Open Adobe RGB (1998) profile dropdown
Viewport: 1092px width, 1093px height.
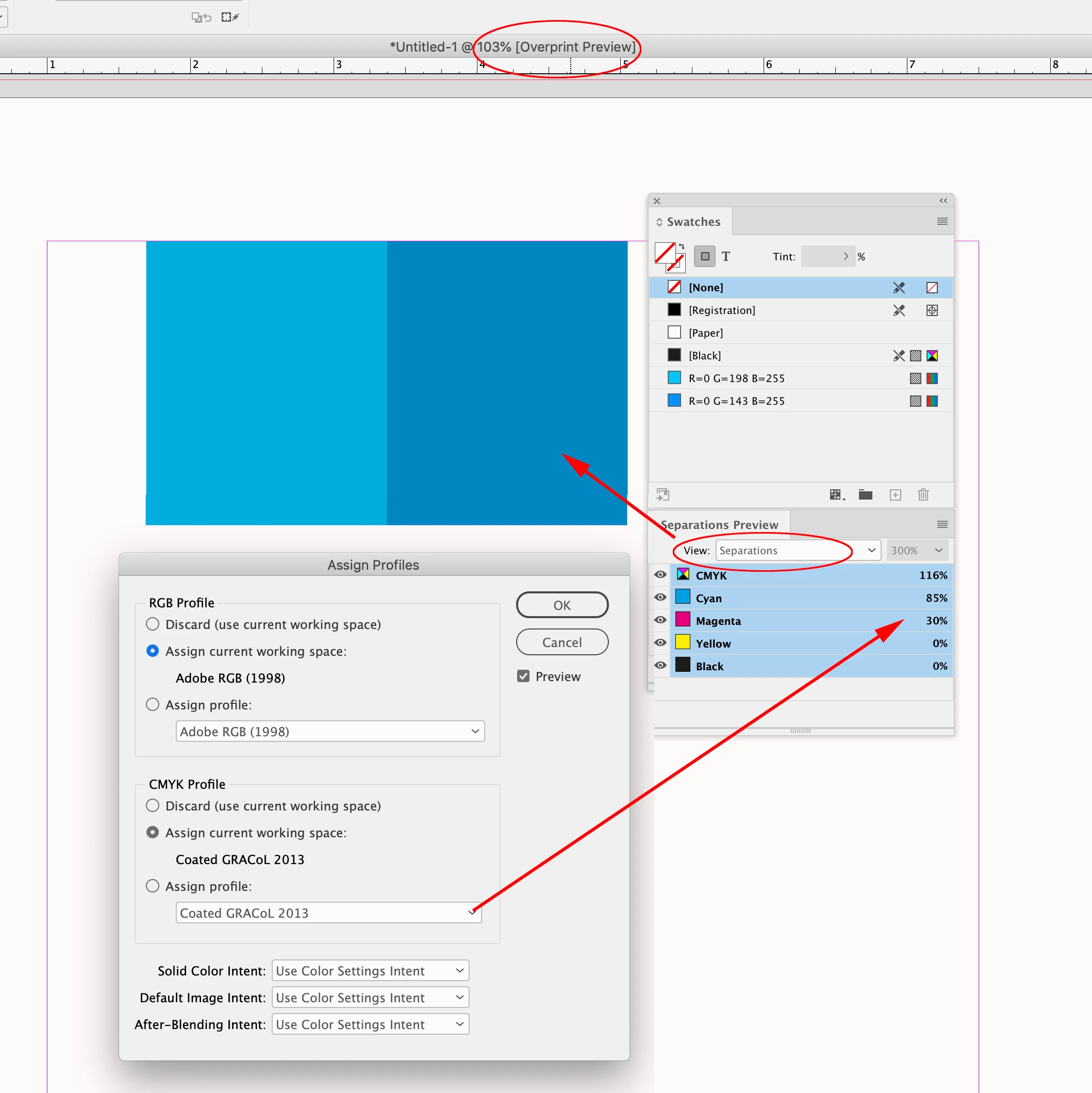(330, 732)
